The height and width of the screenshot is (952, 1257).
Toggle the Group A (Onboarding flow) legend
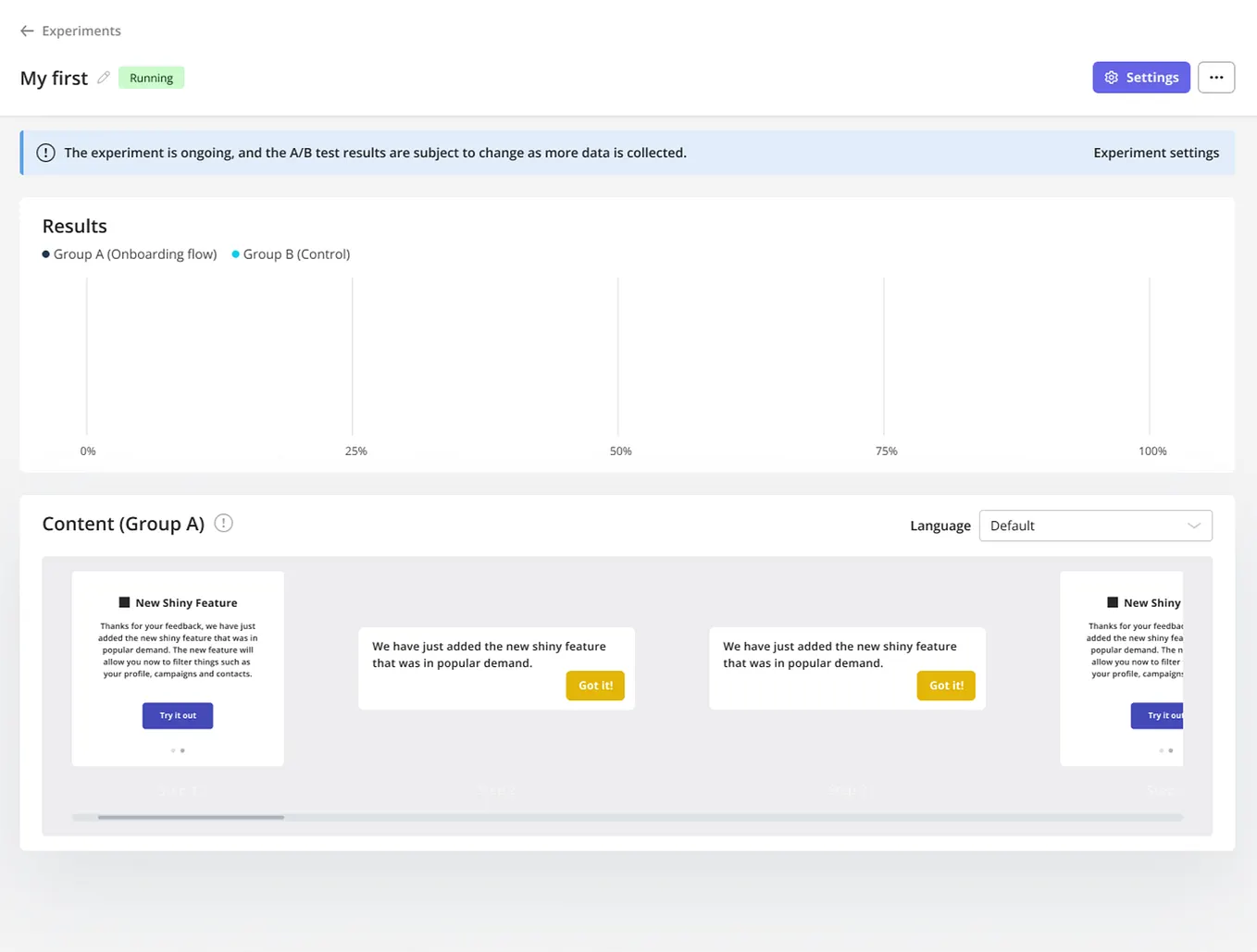pyautogui.click(x=129, y=253)
